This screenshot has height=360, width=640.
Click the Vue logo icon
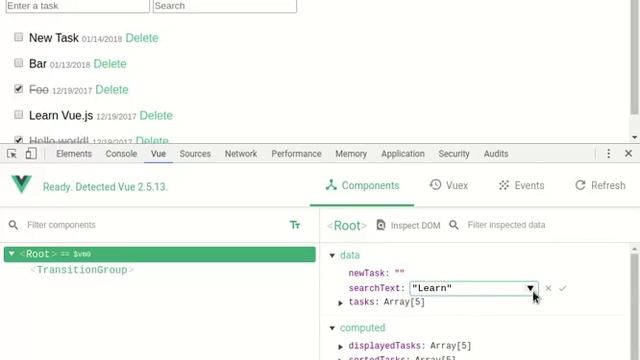click(21, 184)
